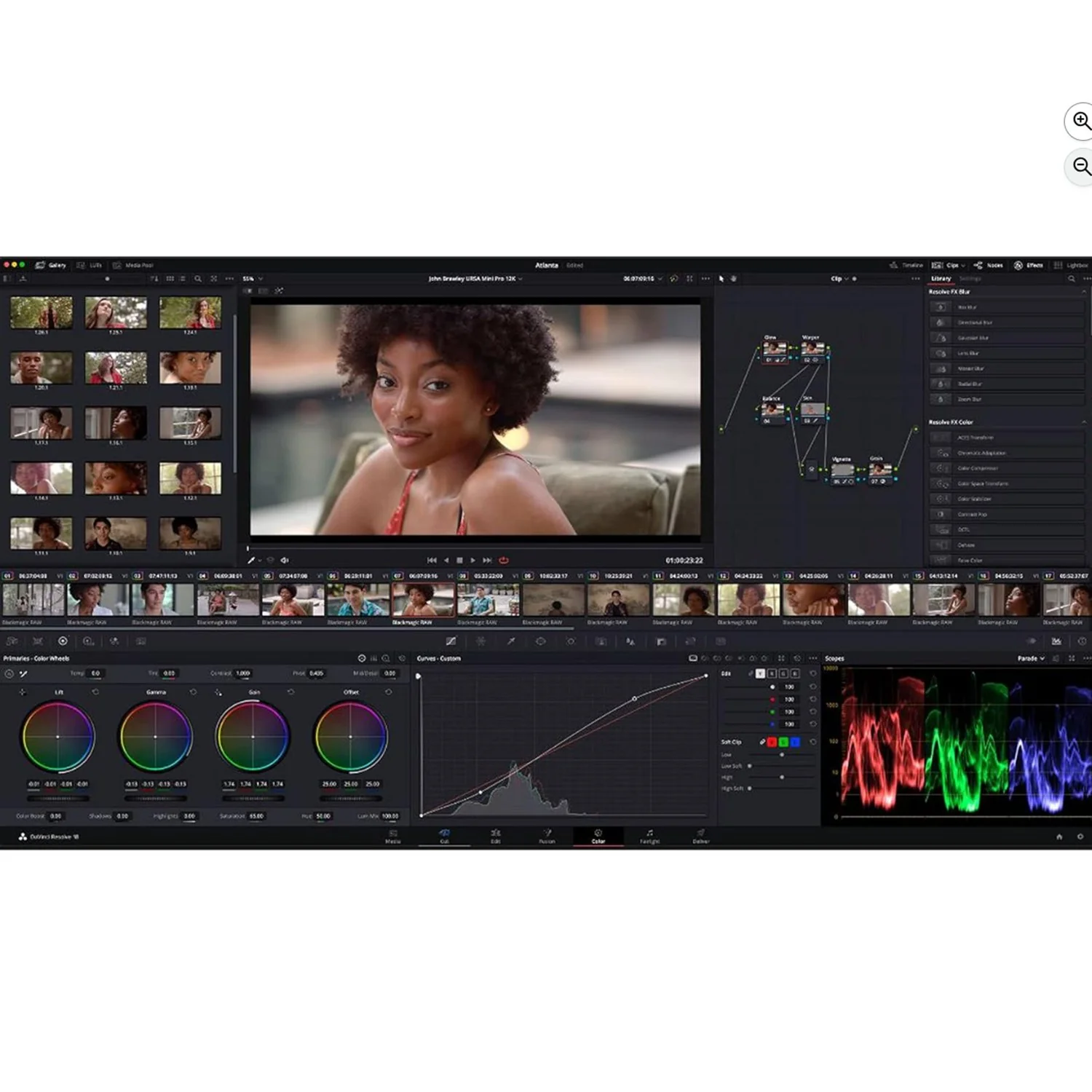Image resolution: width=1092 pixels, height=1092 pixels.
Task: Reset the Gamma color wheel
Action: [x=193, y=692]
